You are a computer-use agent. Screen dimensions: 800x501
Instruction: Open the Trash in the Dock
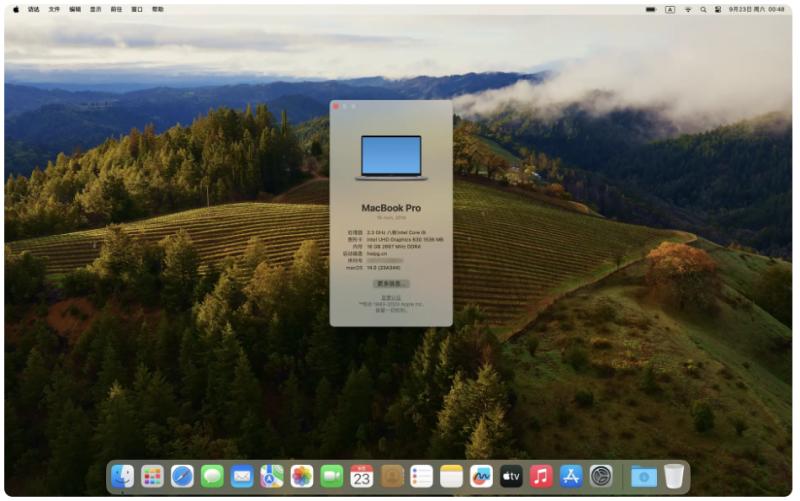pyautogui.click(x=674, y=477)
